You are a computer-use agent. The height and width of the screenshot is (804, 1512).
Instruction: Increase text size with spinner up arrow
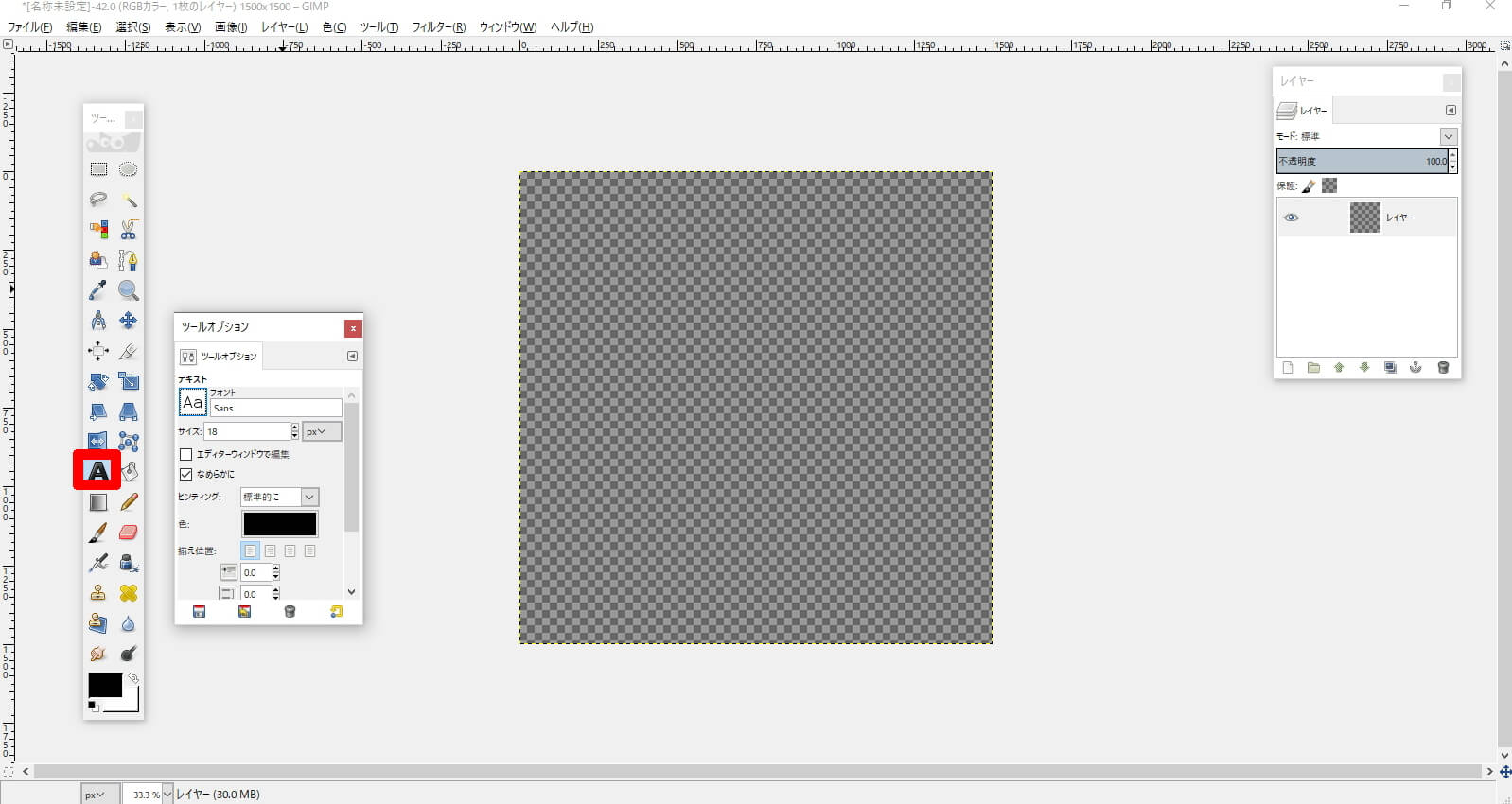[x=294, y=428]
